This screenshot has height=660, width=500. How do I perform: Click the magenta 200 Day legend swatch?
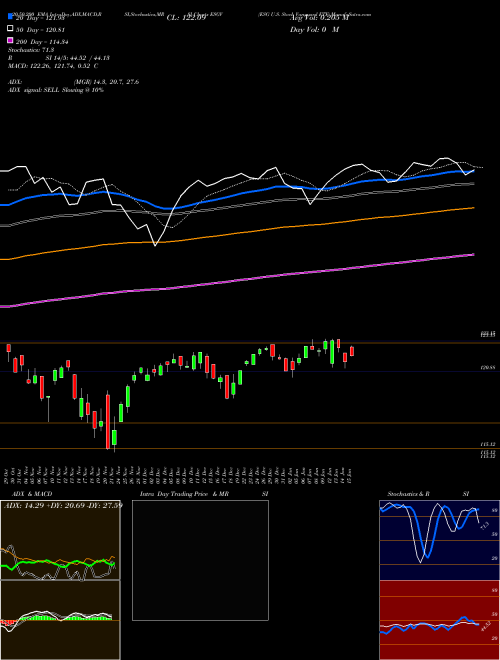(10, 40)
